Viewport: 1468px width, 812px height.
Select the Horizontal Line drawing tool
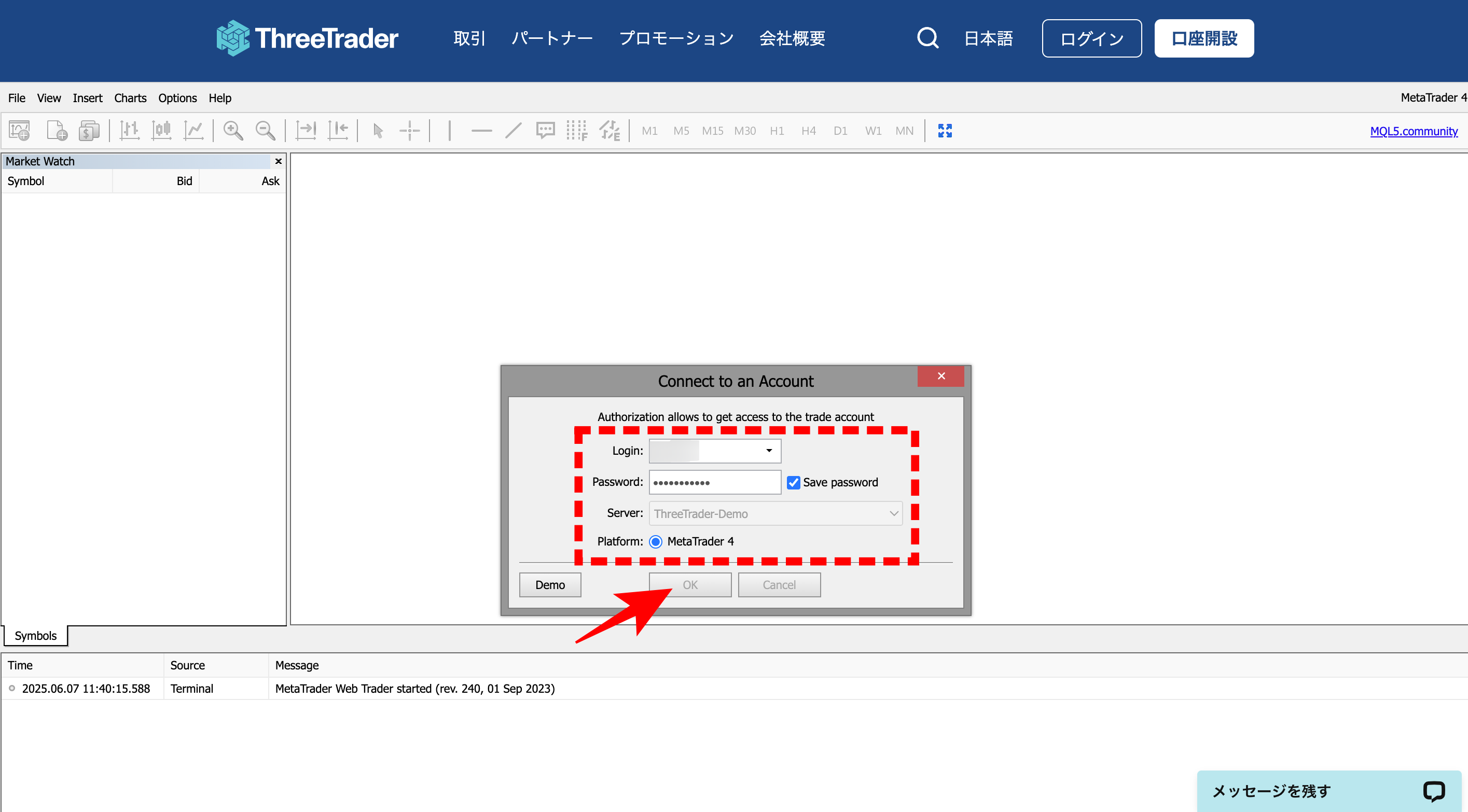click(481, 131)
